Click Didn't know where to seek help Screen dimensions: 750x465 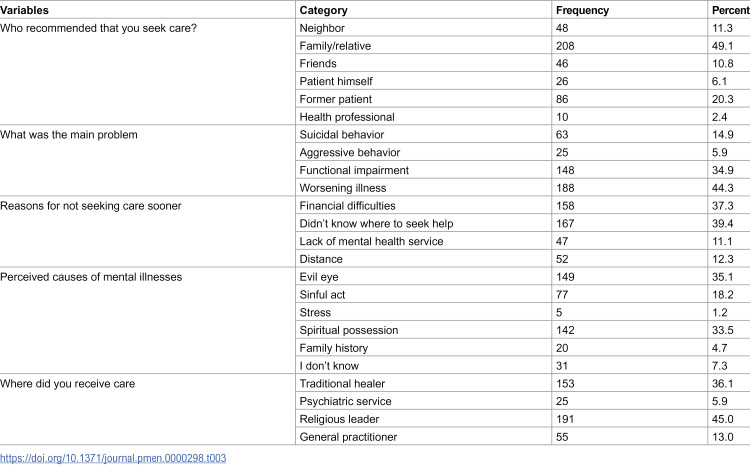coord(376,223)
